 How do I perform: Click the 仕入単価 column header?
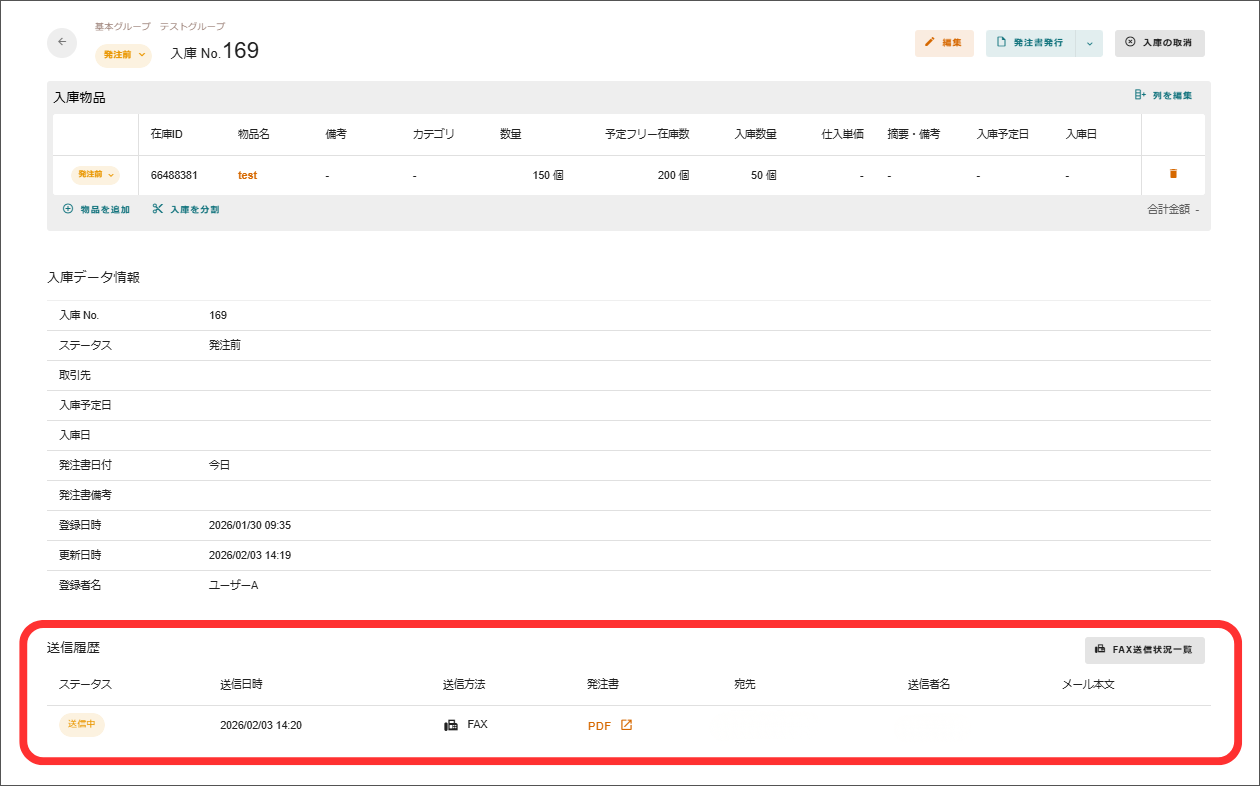pyautogui.click(x=842, y=134)
